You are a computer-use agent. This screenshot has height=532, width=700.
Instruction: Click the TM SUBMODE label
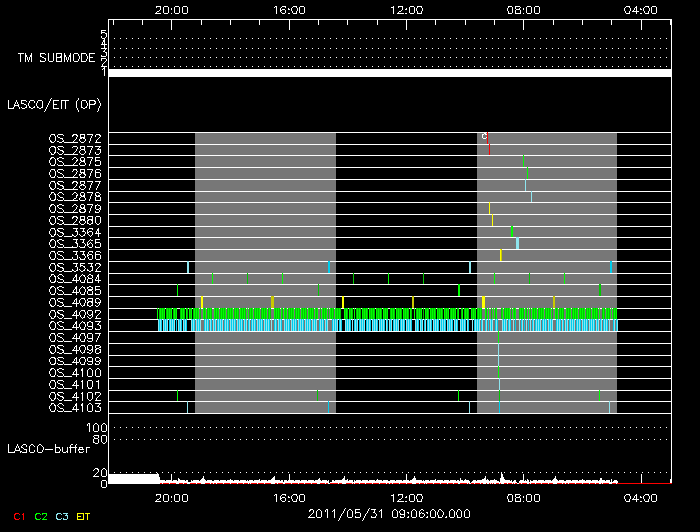click(55, 58)
